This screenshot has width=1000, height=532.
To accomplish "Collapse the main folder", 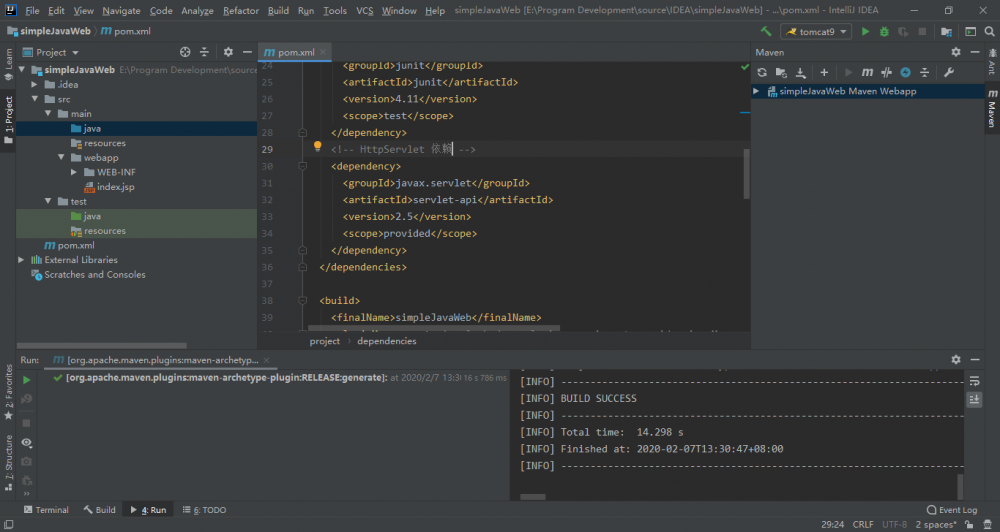I will tap(48, 114).
